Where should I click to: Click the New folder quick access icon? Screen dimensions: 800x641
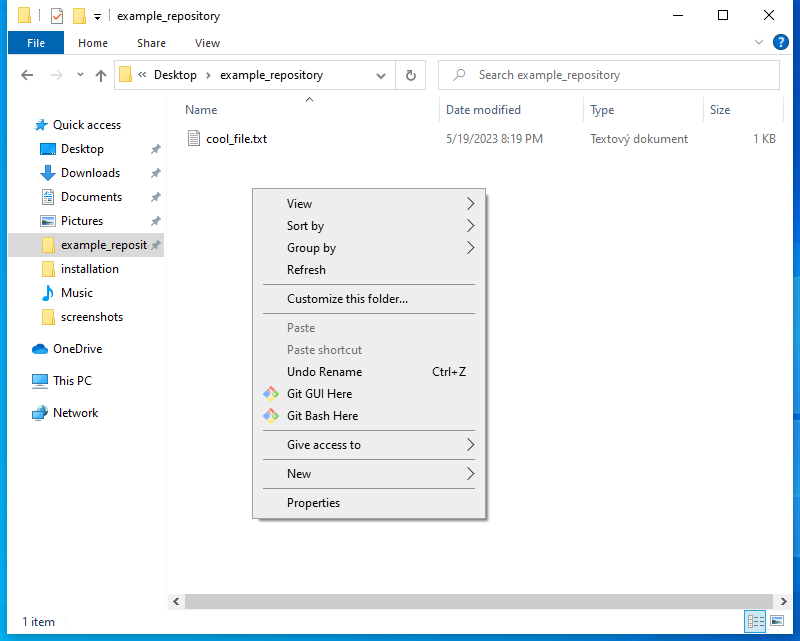point(79,16)
